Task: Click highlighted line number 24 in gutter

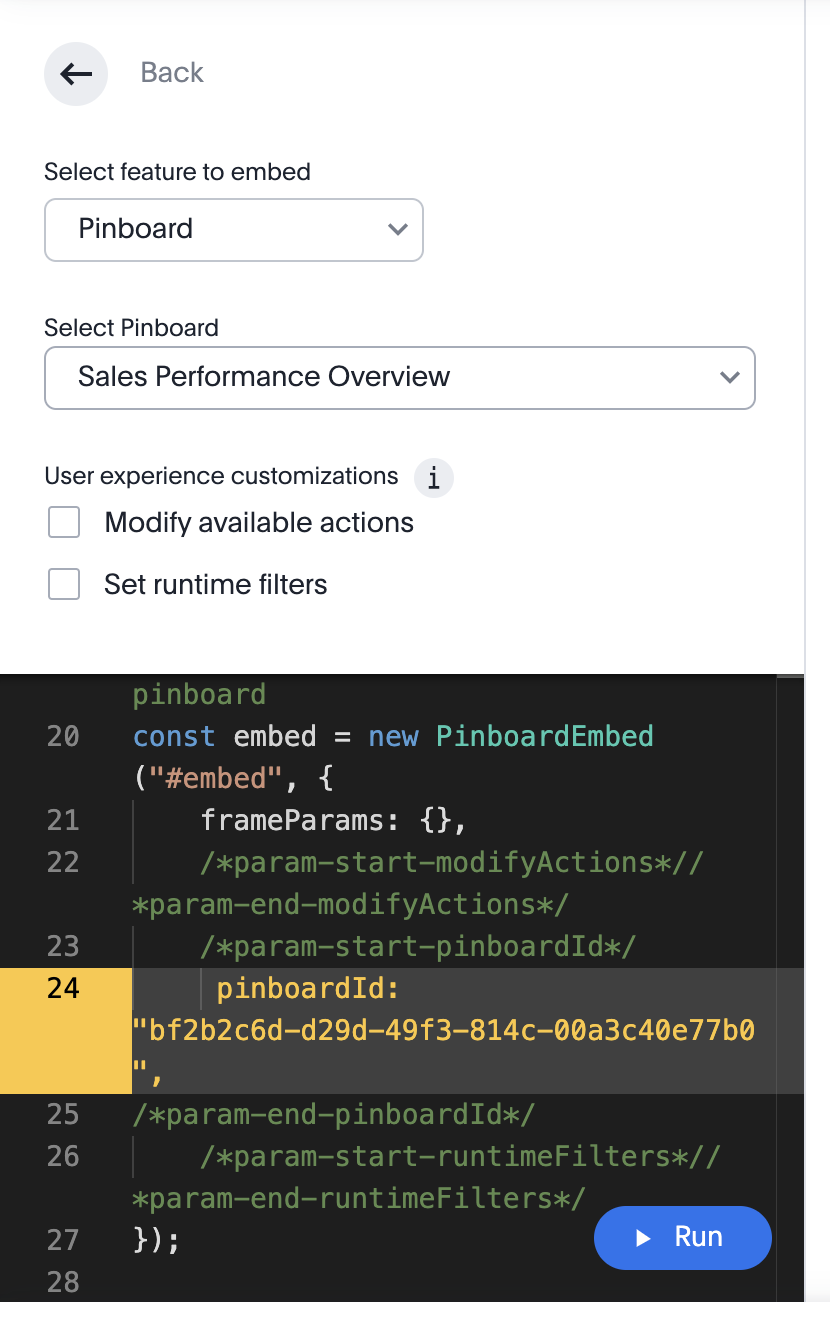Action: pyautogui.click(x=63, y=989)
